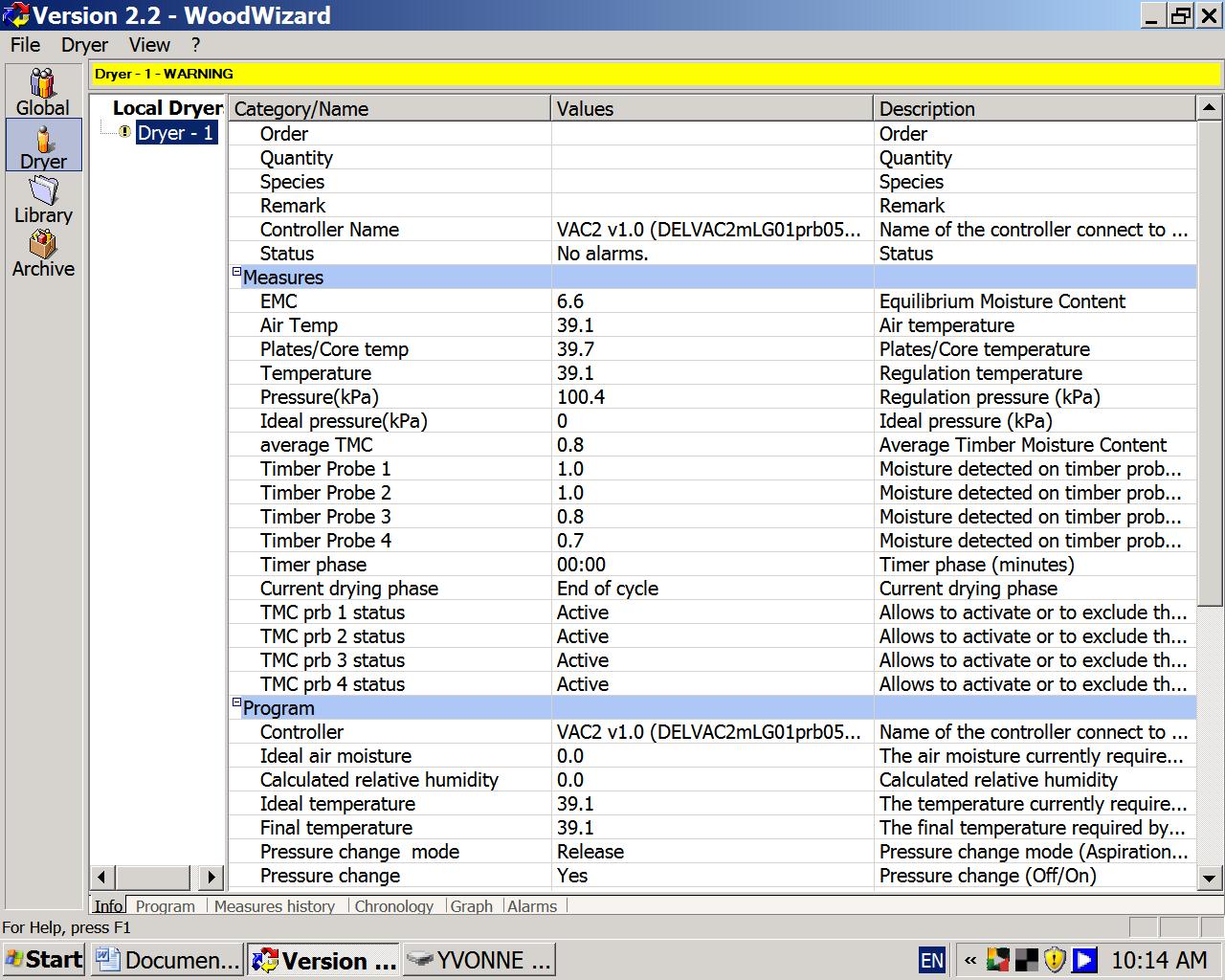Click the Description column header
The height and width of the screenshot is (980, 1225).
click(x=1035, y=108)
